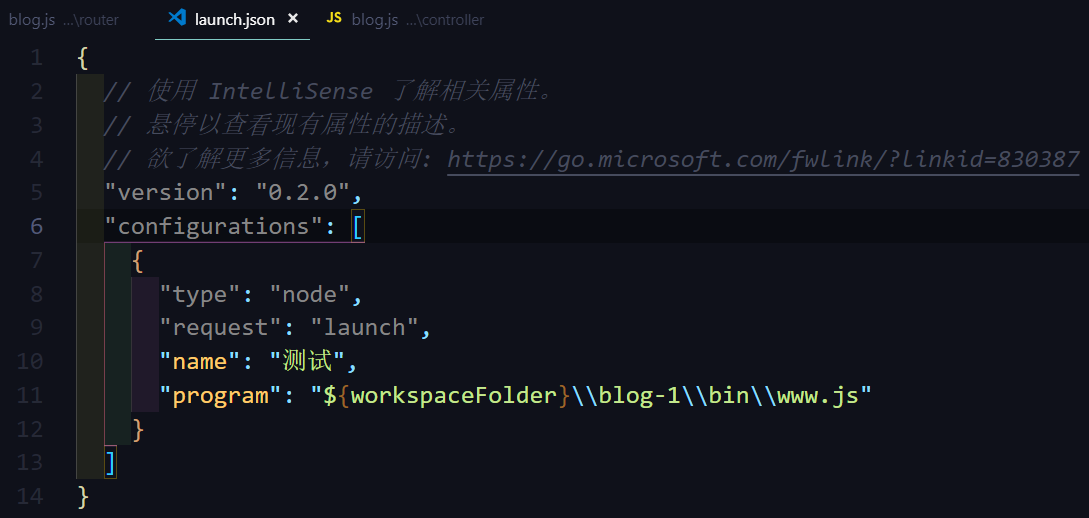
Task: Click the "0.2.0" version value
Action: (x=301, y=192)
